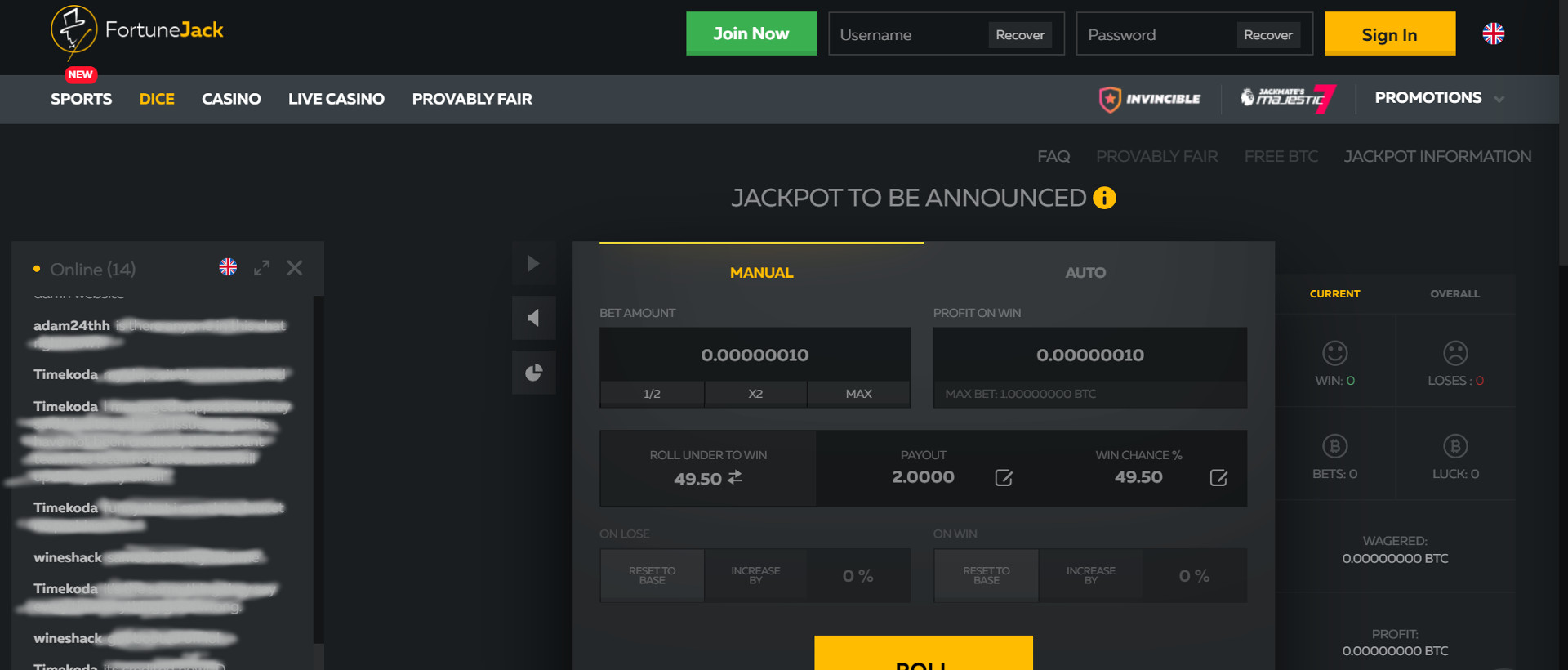The image size is (1568, 670).
Task: Mute sound with speaker icon
Action: coord(533,318)
